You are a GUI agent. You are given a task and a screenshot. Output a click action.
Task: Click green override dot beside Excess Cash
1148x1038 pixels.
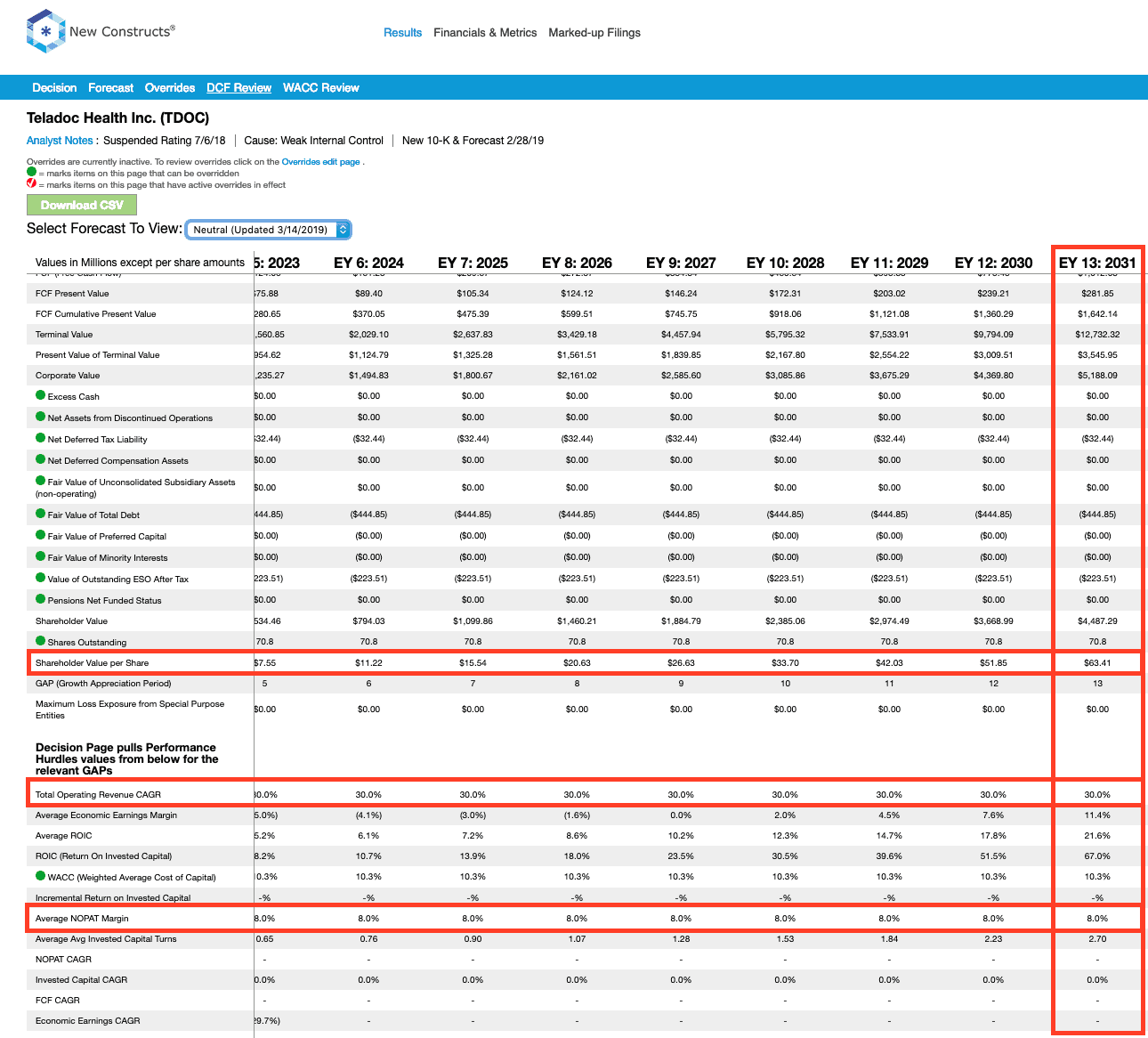(x=40, y=395)
